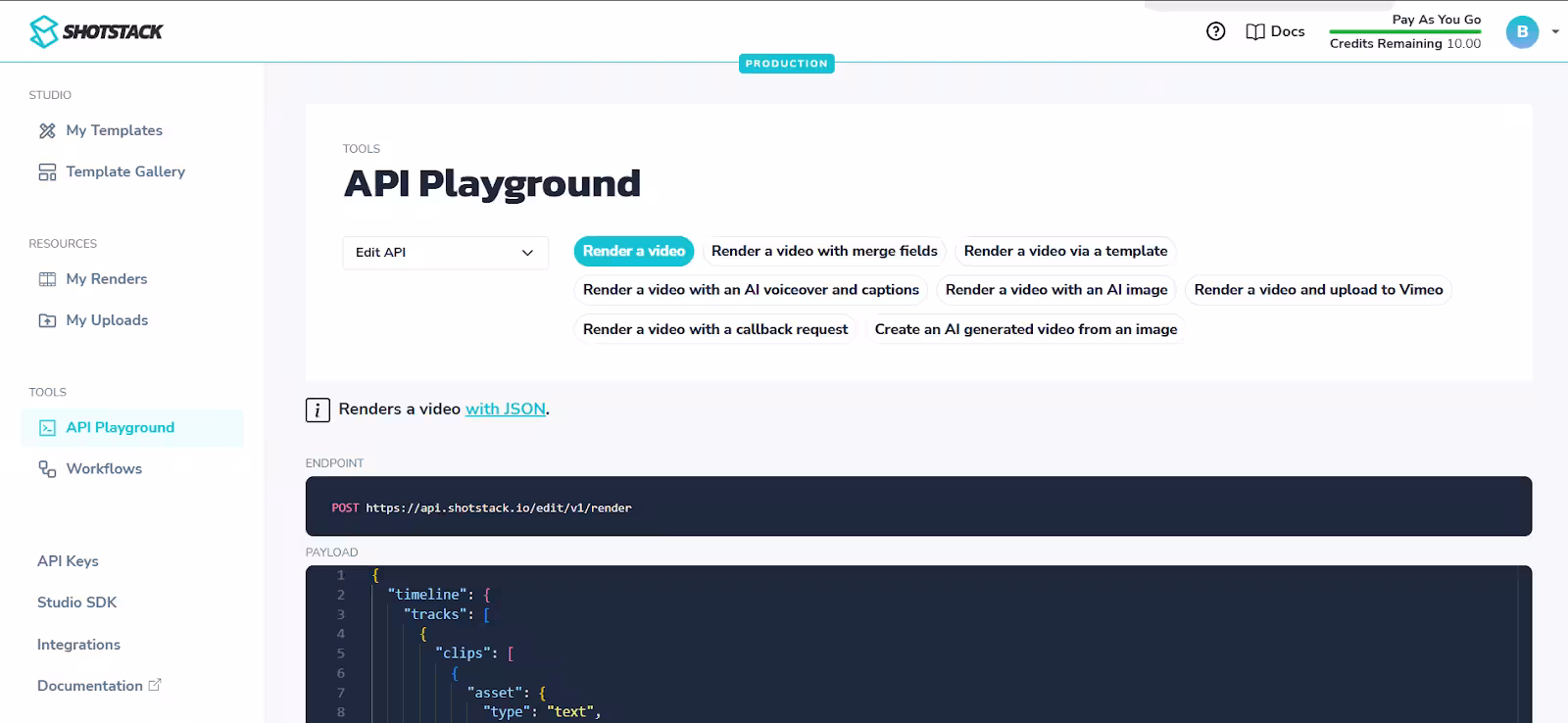
Task: Select Render a video example
Action: coord(634,252)
